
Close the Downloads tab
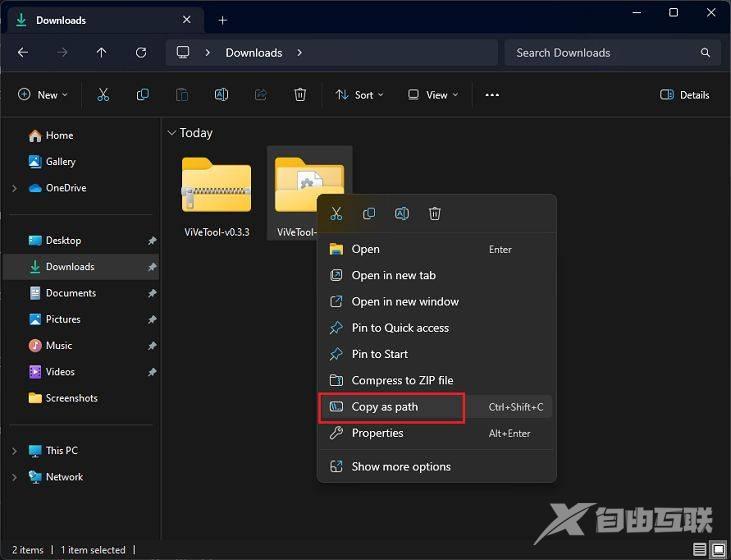coord(186,20)
